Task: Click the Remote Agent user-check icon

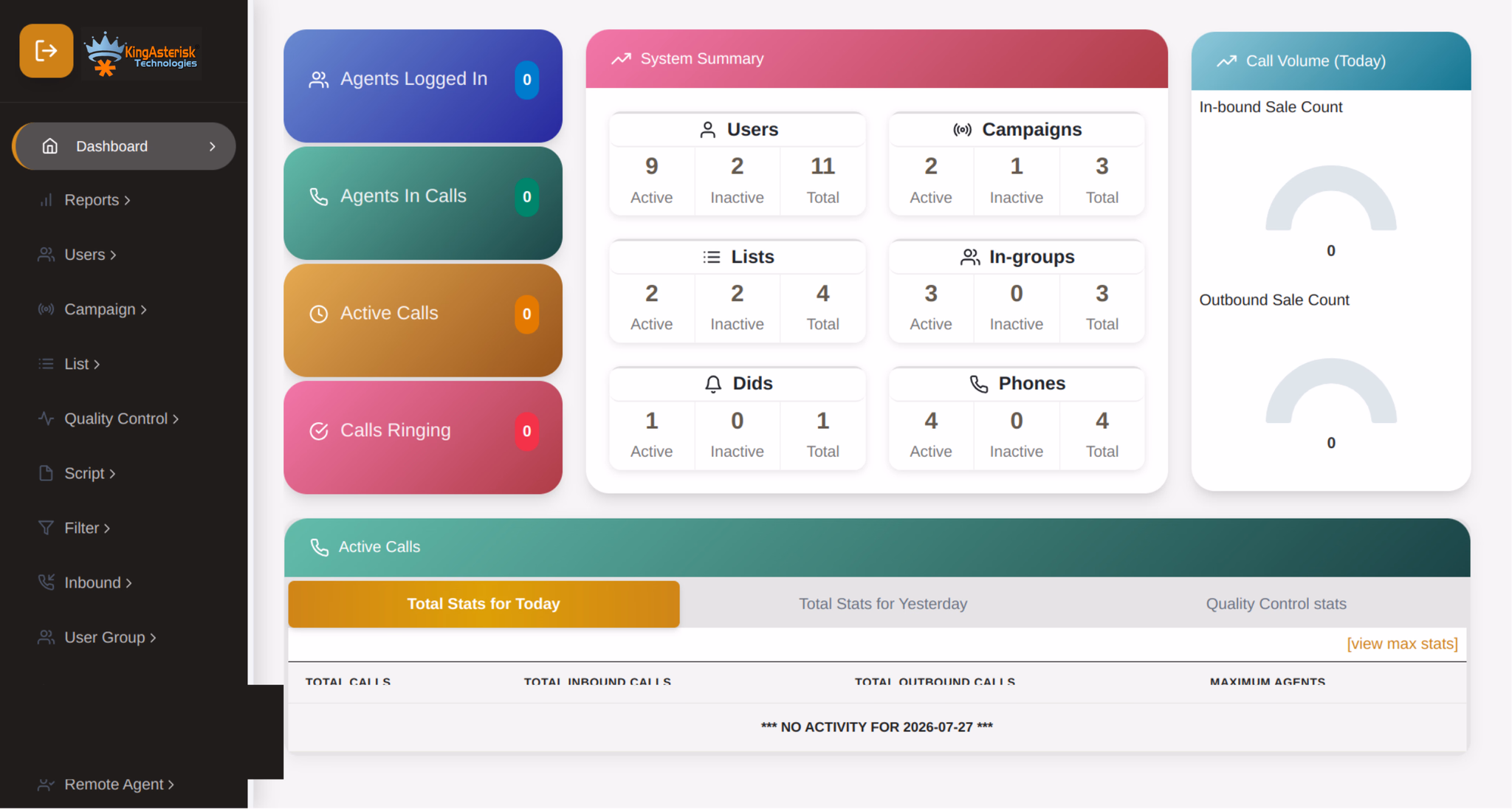Action: tap(46, 784)
